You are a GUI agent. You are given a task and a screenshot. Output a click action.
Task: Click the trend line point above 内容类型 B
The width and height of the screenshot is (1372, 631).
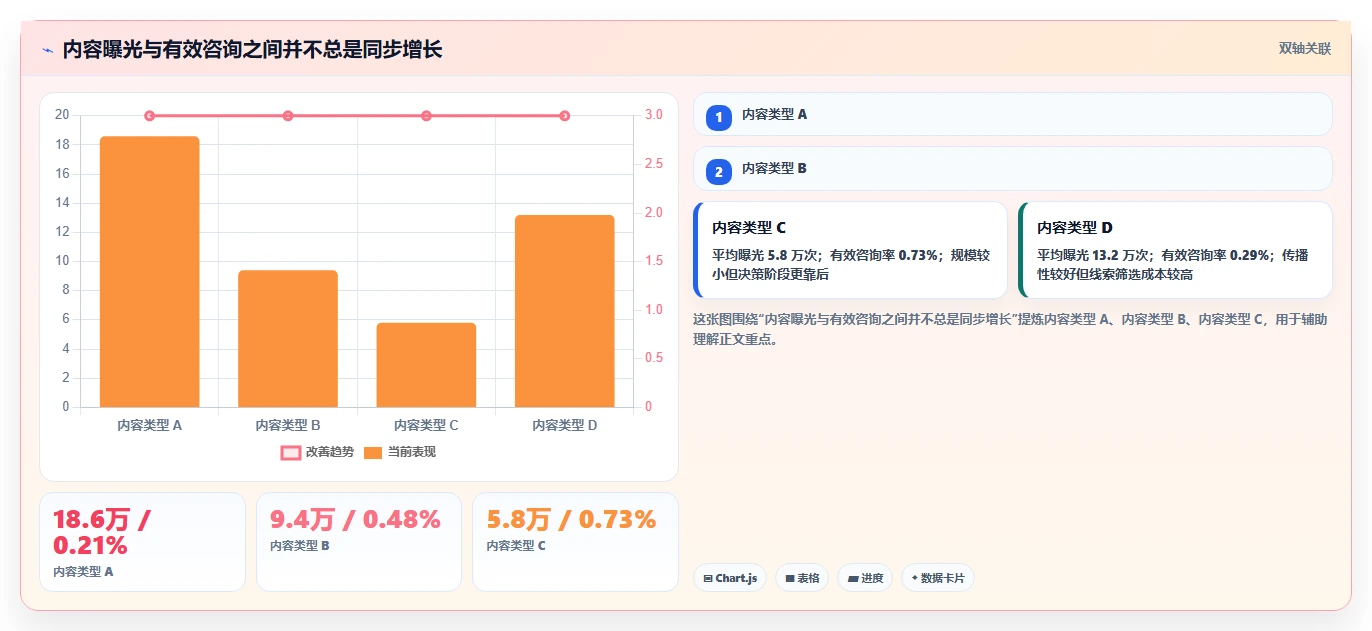coord(288,116)
